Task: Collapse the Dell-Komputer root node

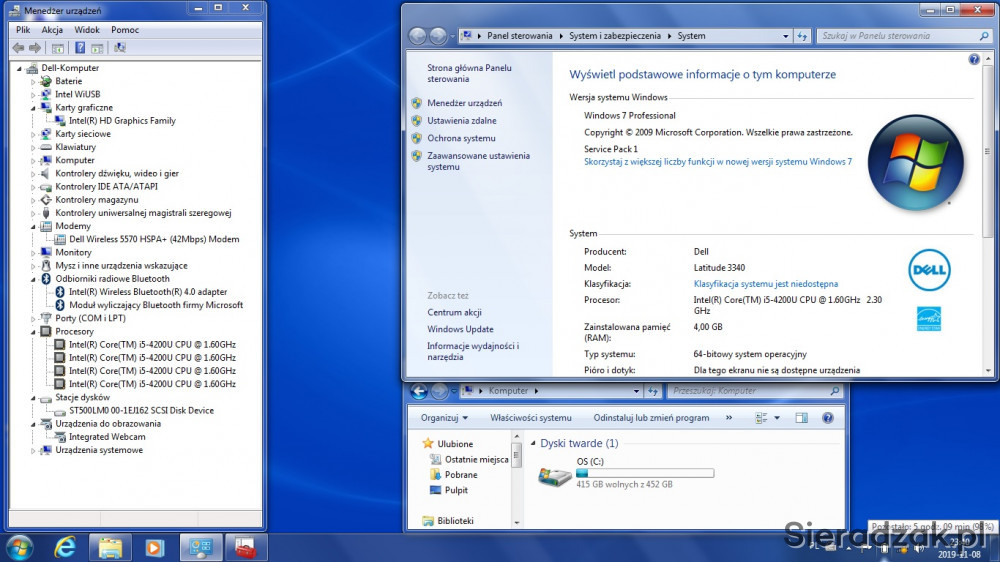Action: tap(19, 68)
